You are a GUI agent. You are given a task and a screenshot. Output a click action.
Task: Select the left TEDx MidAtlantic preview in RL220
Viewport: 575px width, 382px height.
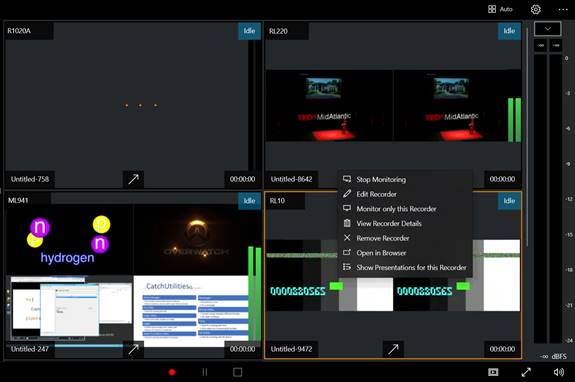click(x=329, y=106)
